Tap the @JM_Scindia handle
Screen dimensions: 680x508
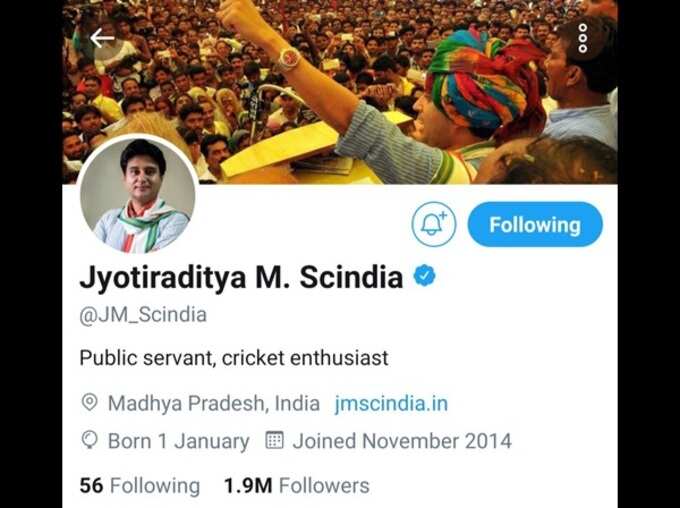[143, 315]
